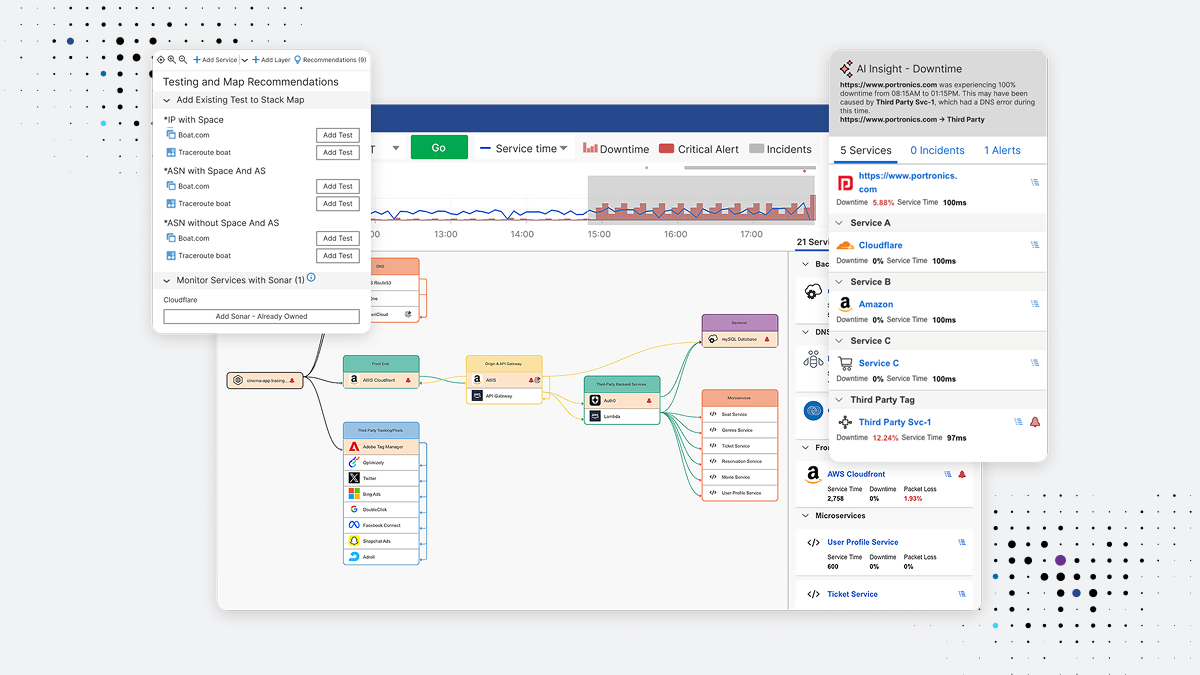Screen dimensions: 1200x675
Task: Click the info icon beside Monitor Services with Sonar
Action: click(311, 278)
